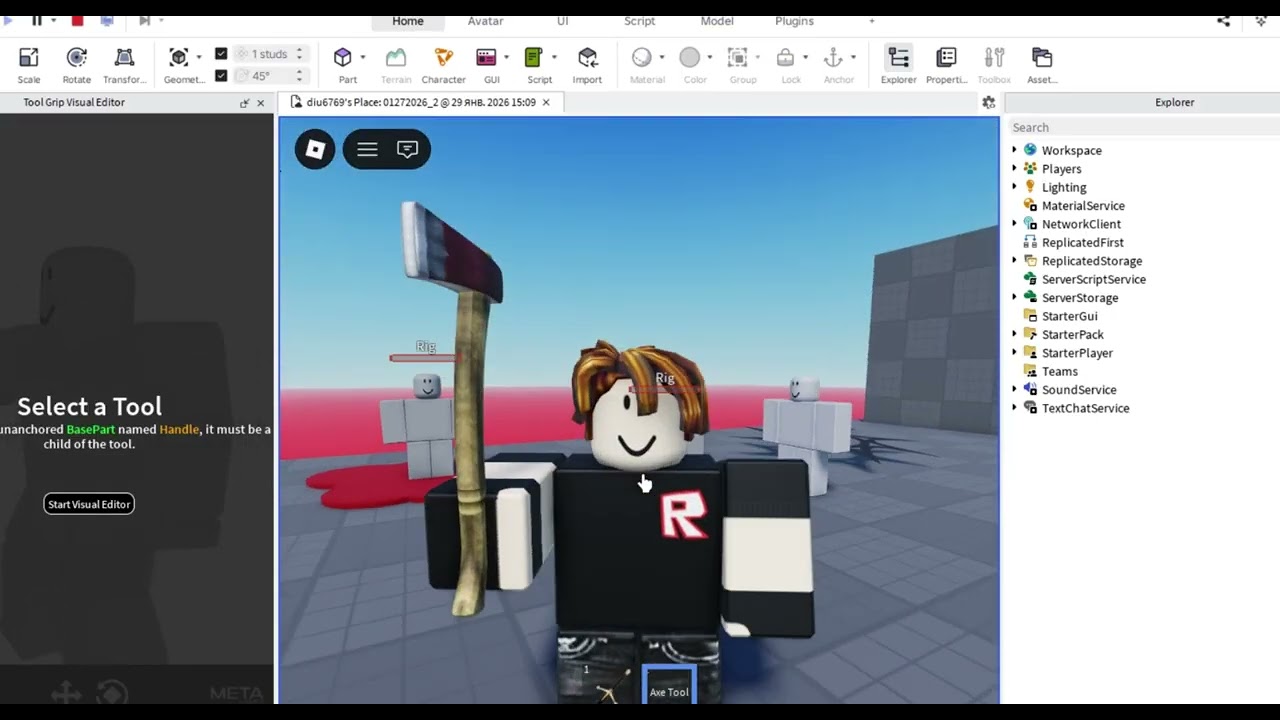Pause the running playtest
Viewport: 1280px width, 720px height.
pyautogui.click(x=37, y=20)
